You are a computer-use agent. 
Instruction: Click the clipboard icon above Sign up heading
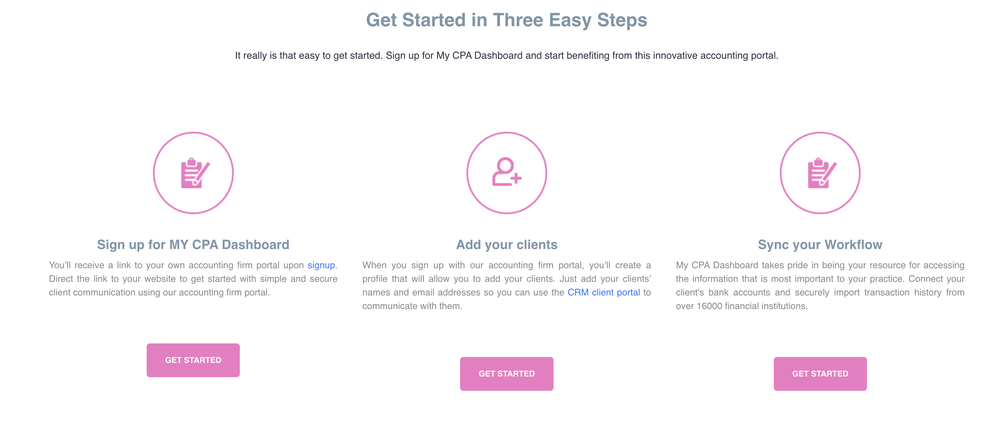[x=193, y=173]
